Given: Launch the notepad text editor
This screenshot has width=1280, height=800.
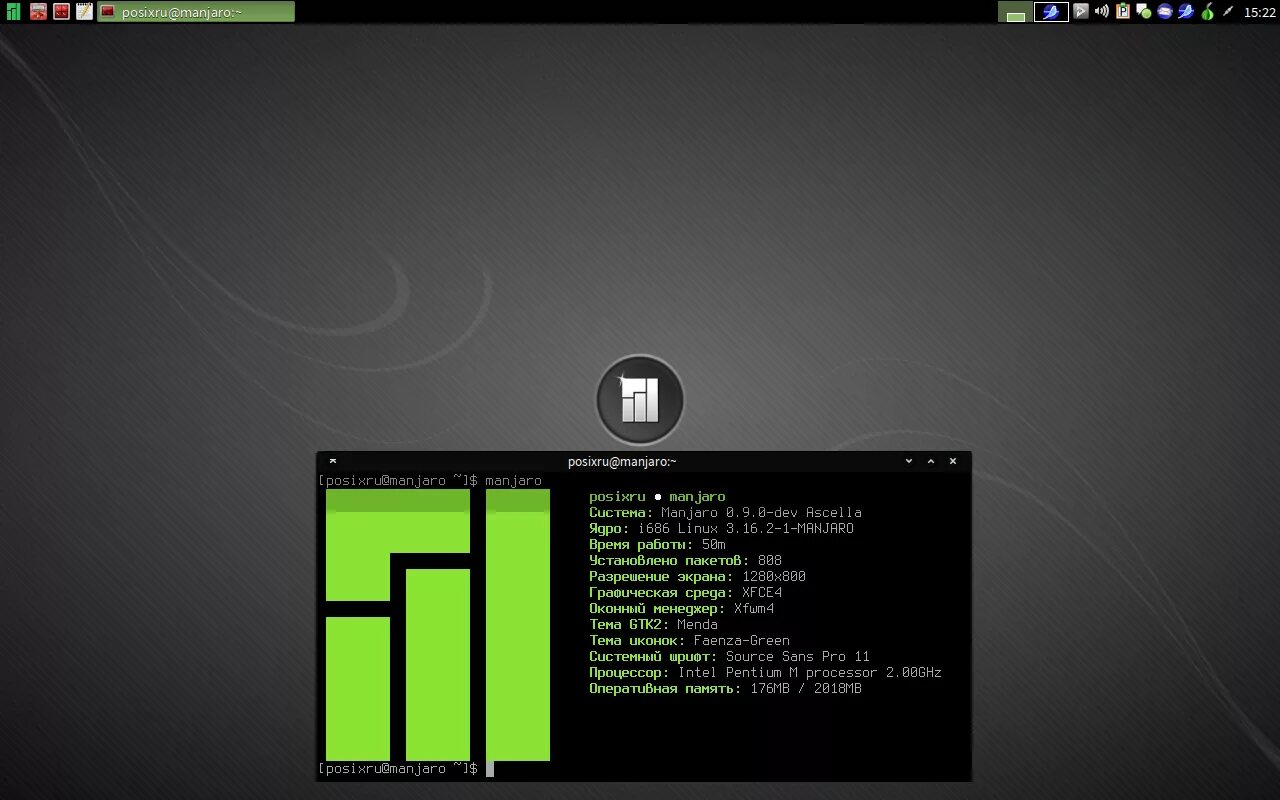Looking at the screenshot, I should (x=84, y=12).
